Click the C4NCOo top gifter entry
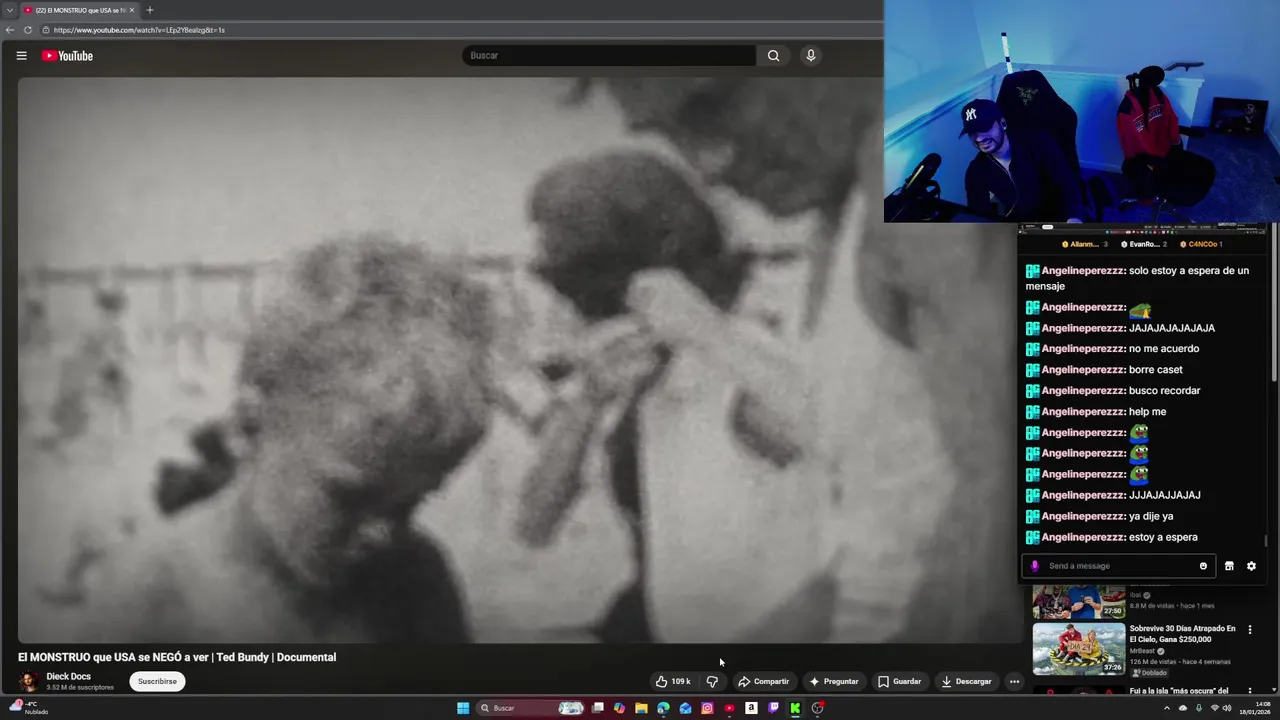 point(1201,244)
